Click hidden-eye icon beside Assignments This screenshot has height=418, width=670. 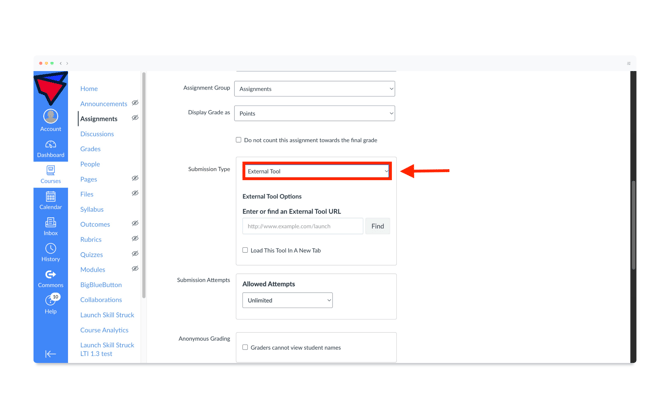(x=135, y=118)
